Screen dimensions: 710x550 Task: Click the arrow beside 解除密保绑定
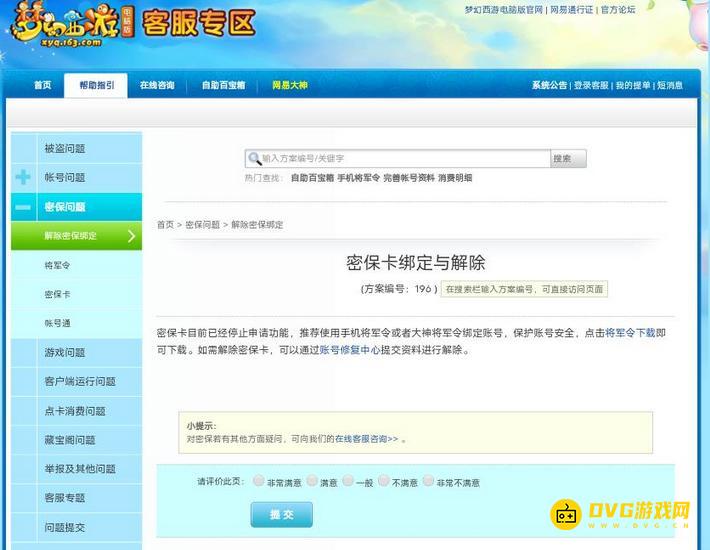point(131,236)
